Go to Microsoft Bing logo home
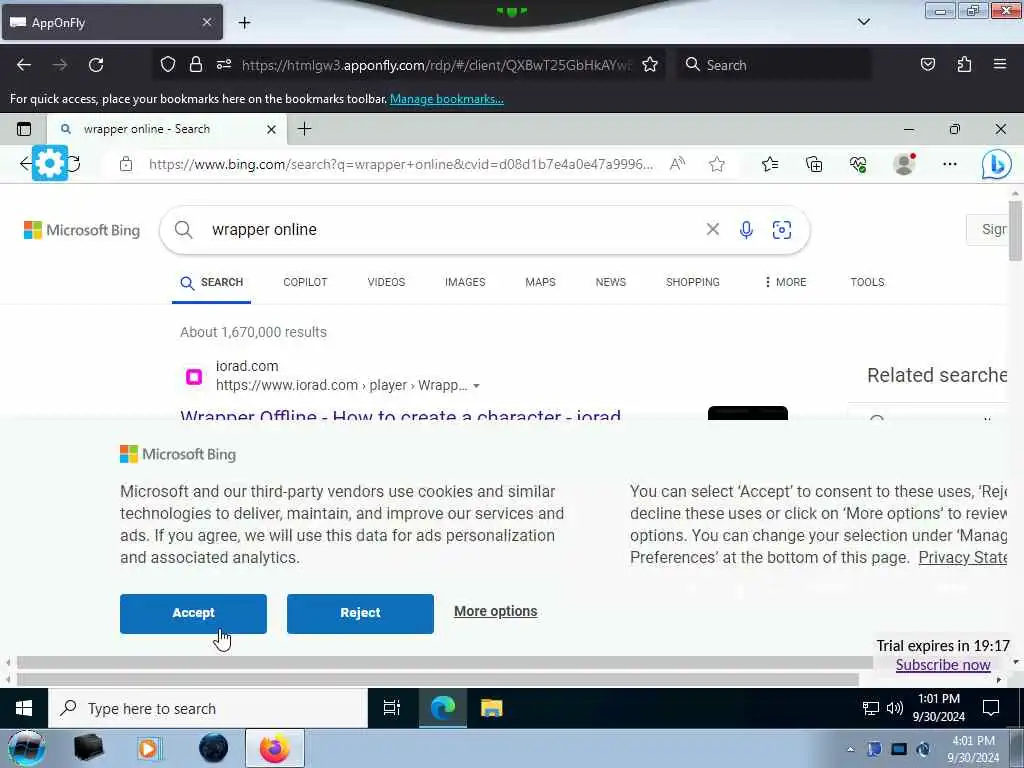The width and height of the screenshot is (1024, 768). 82,230
